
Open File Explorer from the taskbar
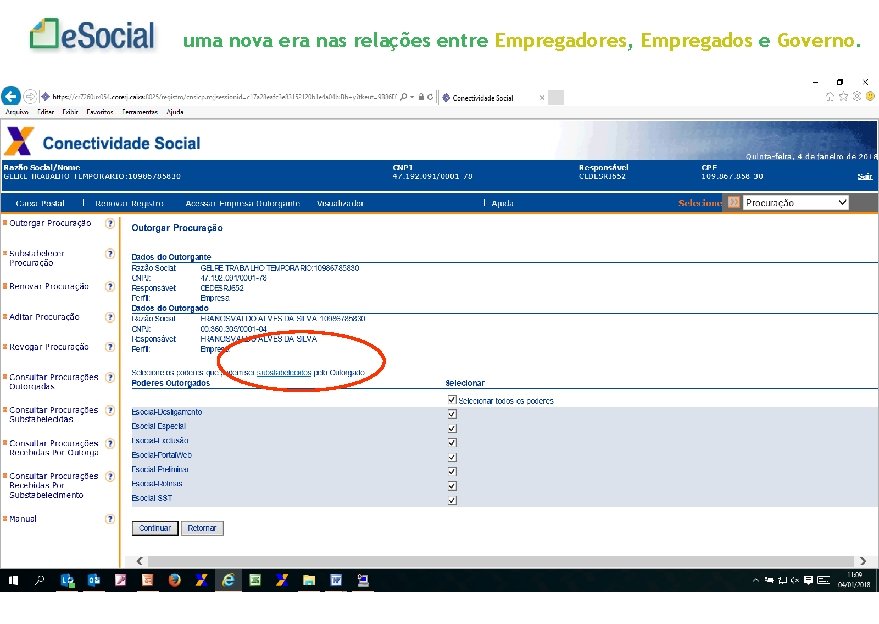(309, 580)
